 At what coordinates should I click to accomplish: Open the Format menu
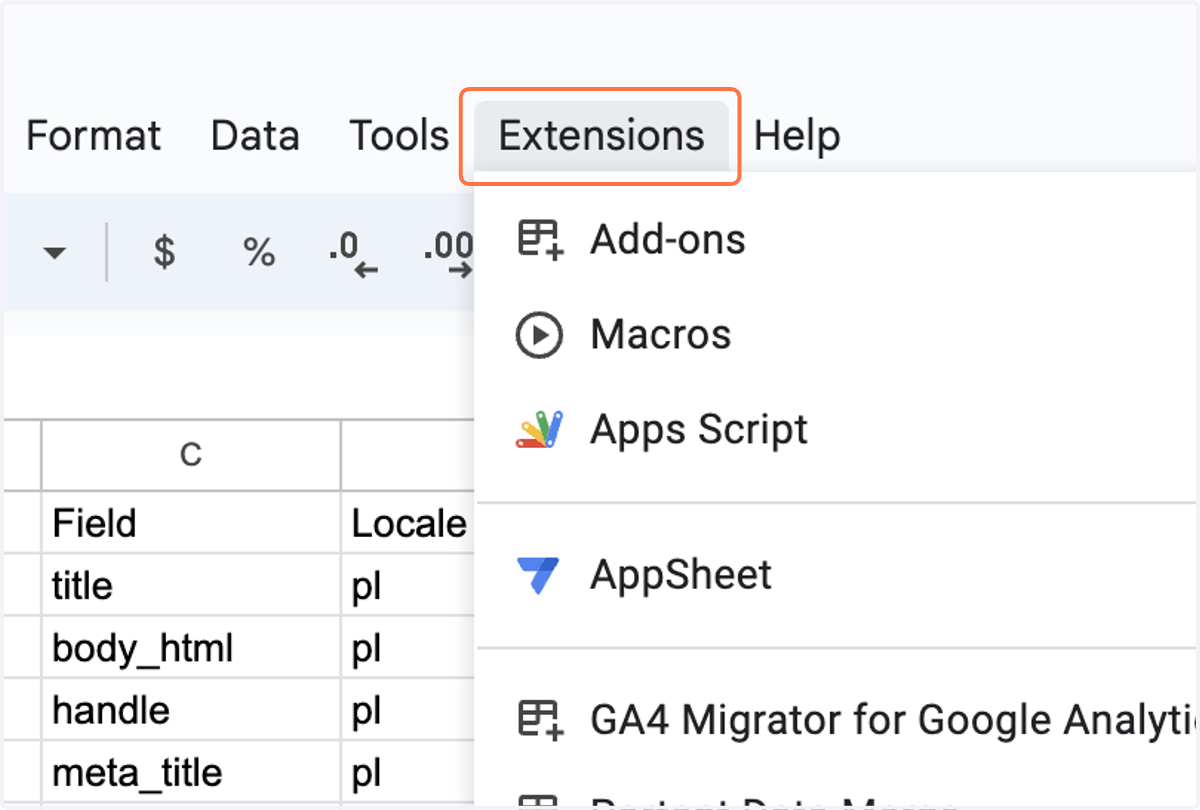[x=93, y=136]
